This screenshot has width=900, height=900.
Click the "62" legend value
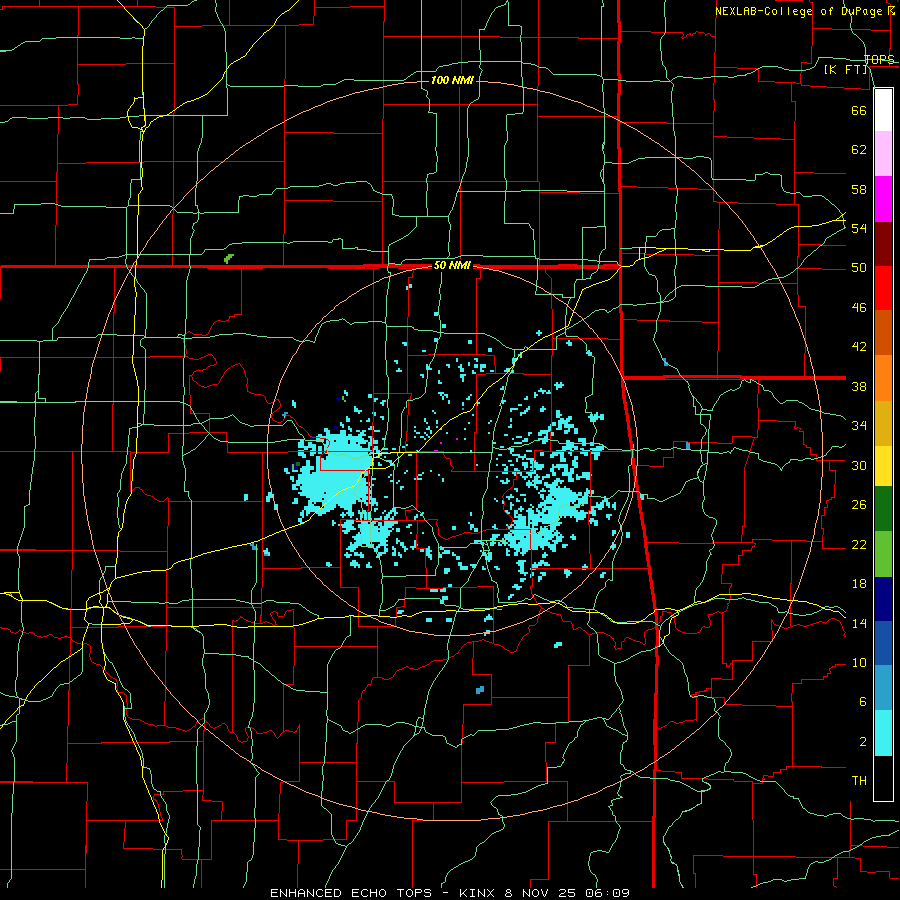click(859, 150)
